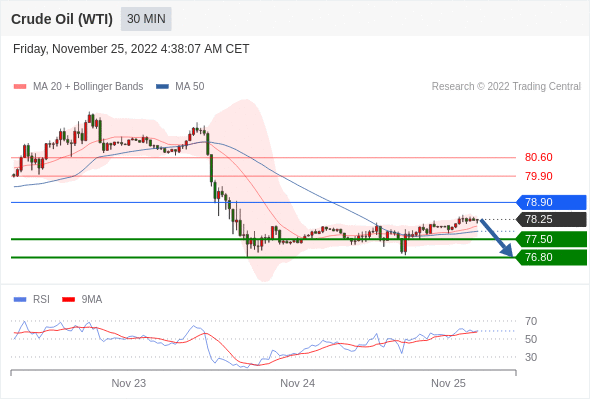Click the RSI blue legend swatch
590x400 pixels.
coord(20,300)
